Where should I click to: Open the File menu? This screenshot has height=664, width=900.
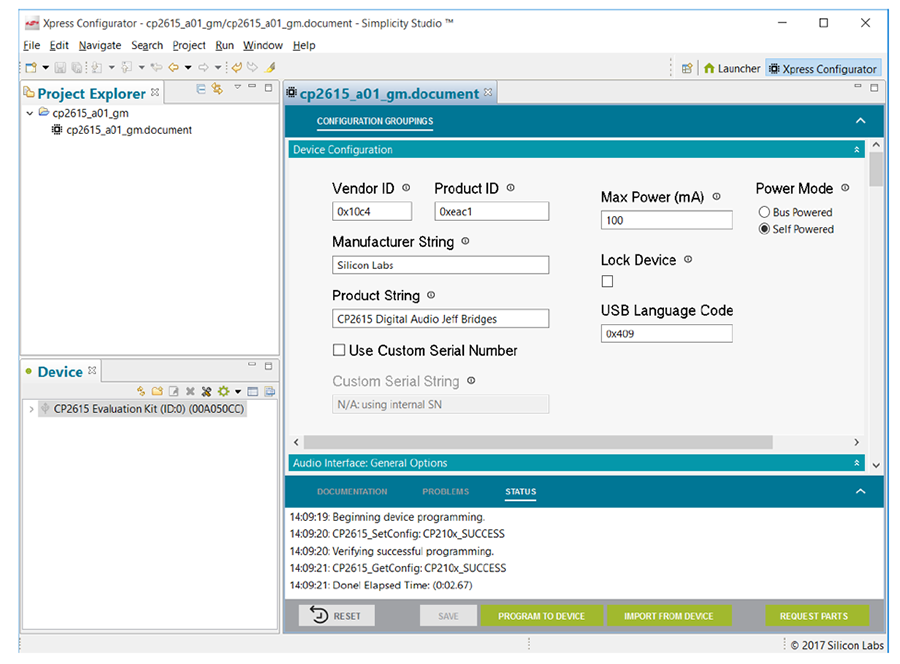point(32,45)
